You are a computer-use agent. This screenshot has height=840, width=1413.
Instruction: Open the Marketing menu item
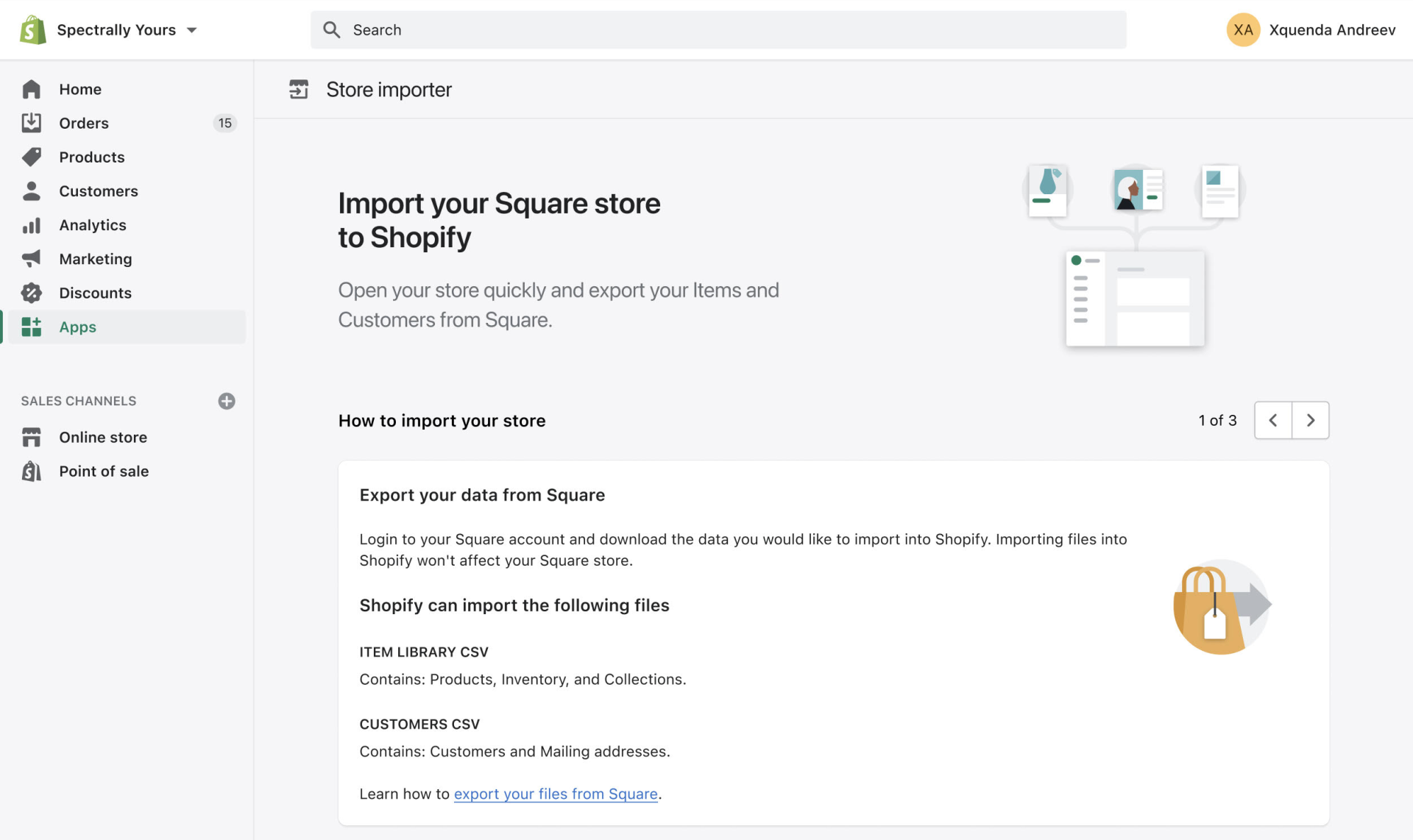(94, 258)
